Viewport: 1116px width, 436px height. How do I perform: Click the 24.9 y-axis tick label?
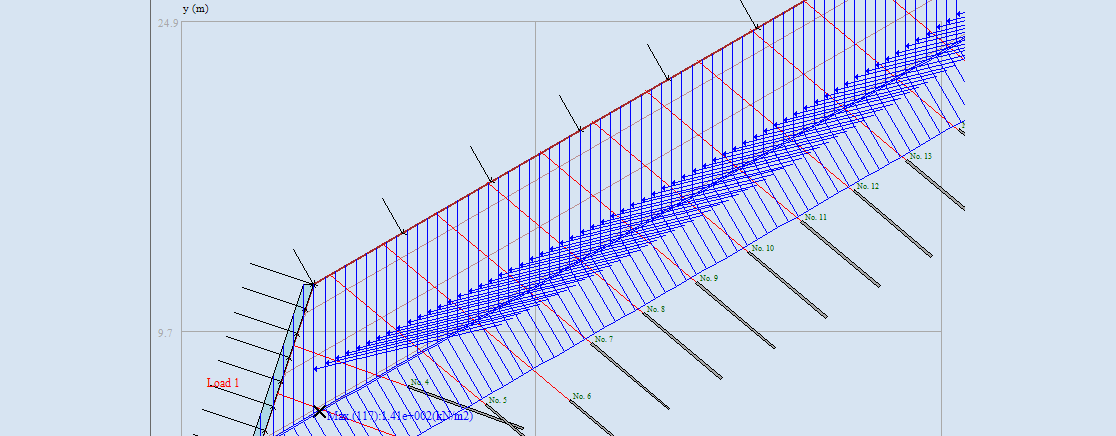pyautogui.click(x=168, y=23)
